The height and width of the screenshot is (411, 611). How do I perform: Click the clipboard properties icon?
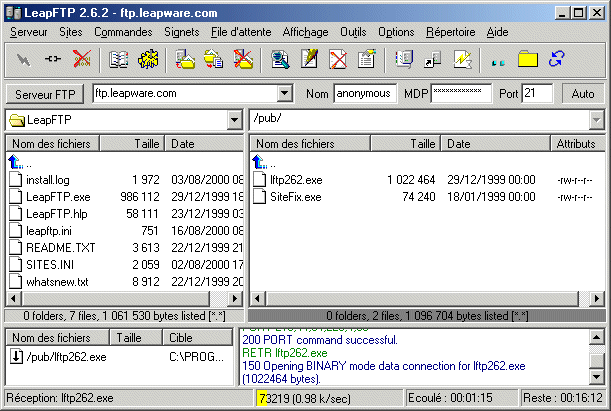[x=367, y=59]
